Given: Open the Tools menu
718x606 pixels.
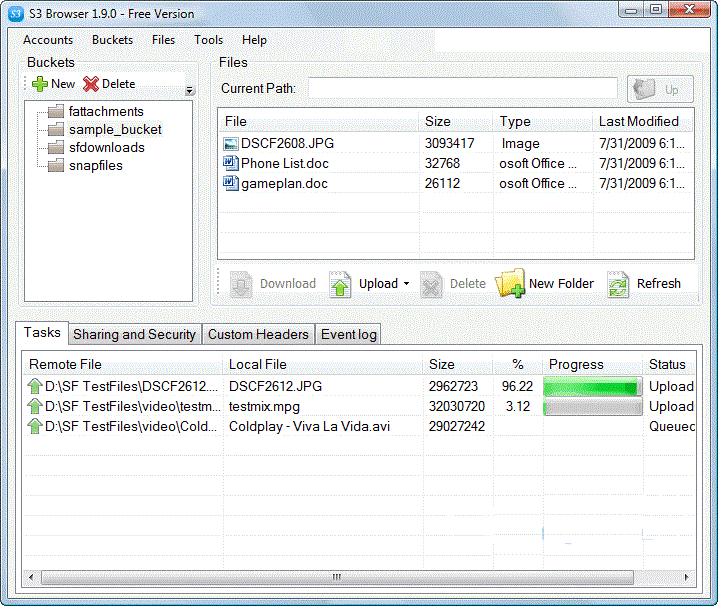Looking at the screenshot, I should tap(208, 40).
